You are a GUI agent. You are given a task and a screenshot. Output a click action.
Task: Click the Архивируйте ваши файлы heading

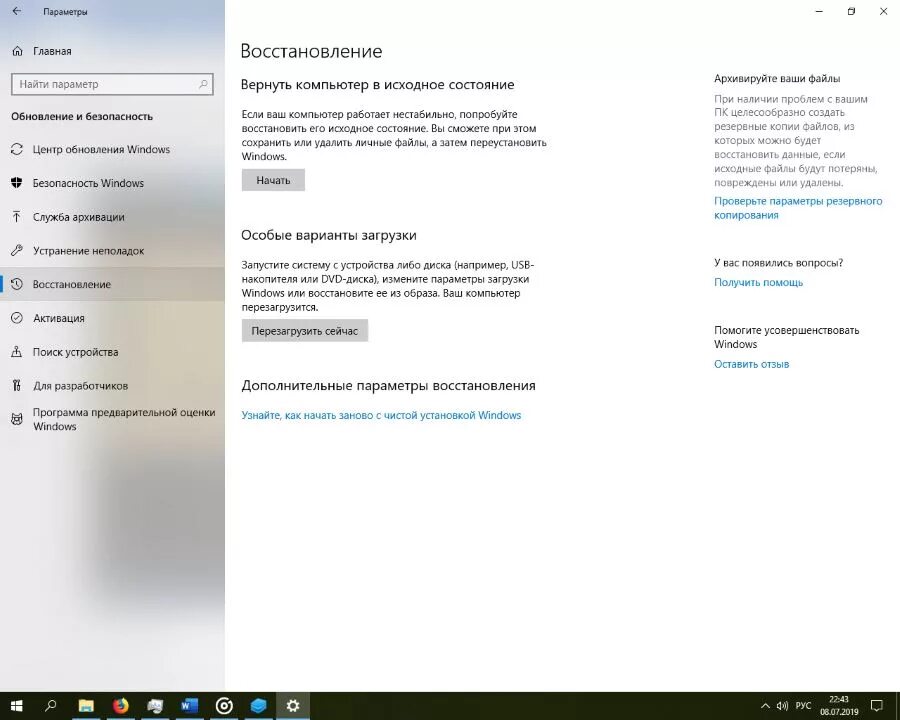tap(777, 79)
